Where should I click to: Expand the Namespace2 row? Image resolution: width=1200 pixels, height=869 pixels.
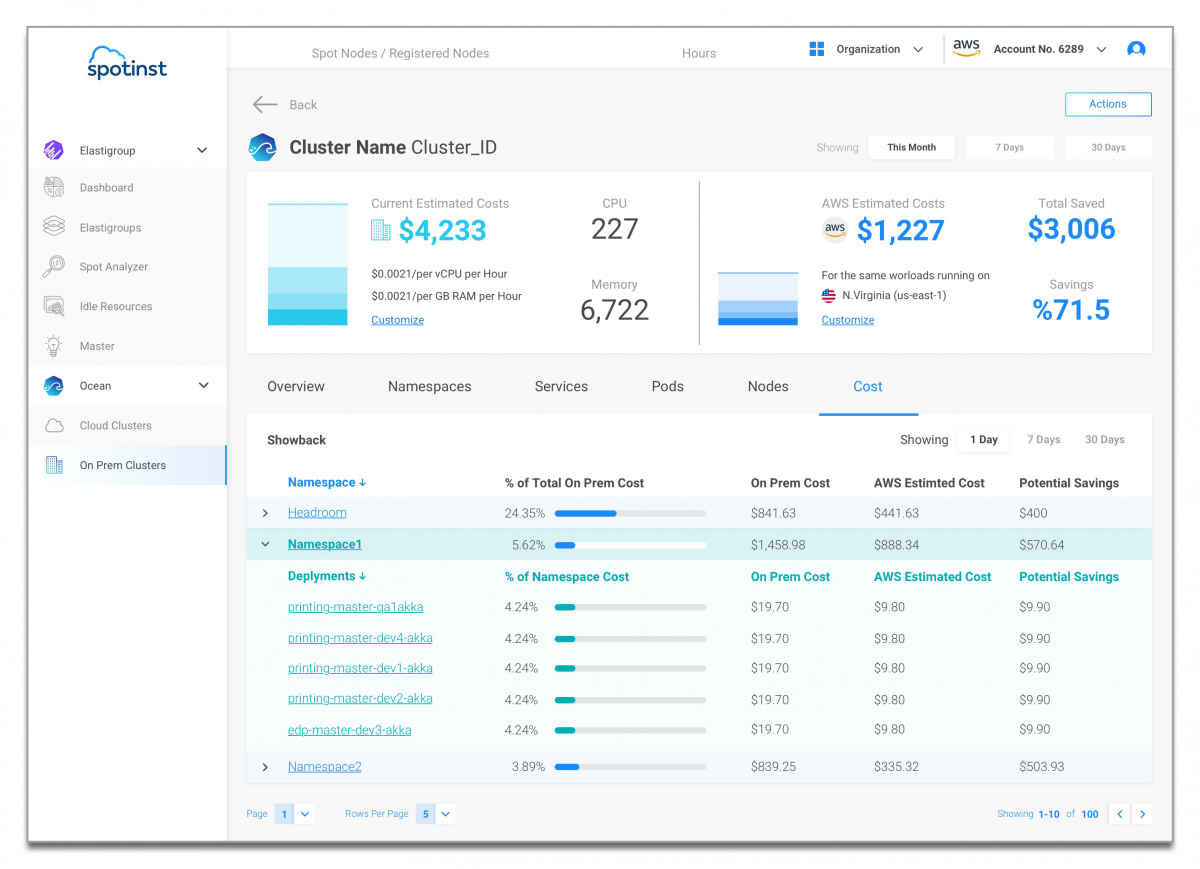point(265,767)
